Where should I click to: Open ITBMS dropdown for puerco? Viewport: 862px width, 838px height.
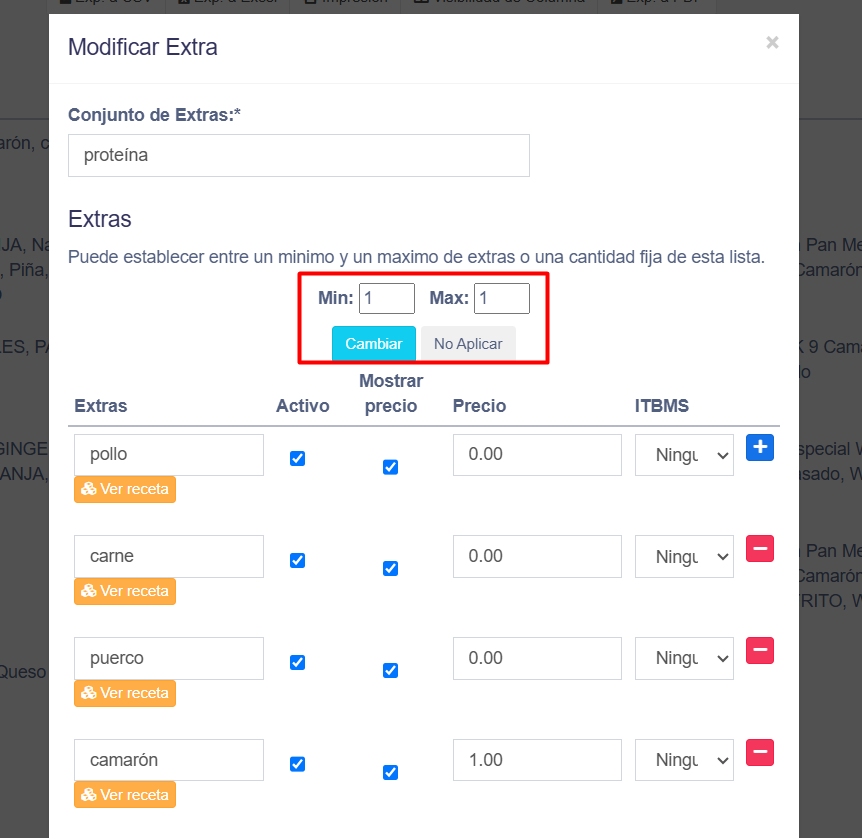(x=684, y=658)
